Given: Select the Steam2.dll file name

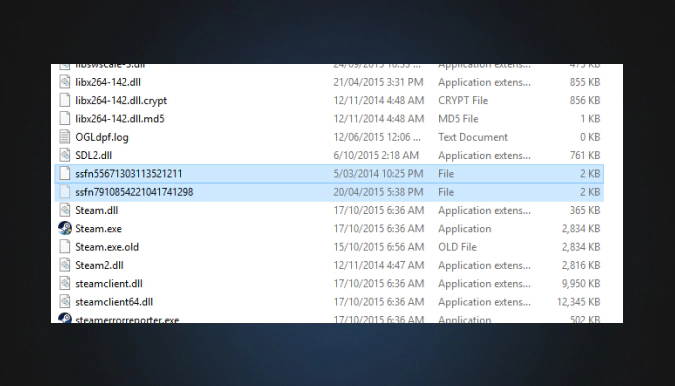Looking at the screenshot, I should pos(99,265).
